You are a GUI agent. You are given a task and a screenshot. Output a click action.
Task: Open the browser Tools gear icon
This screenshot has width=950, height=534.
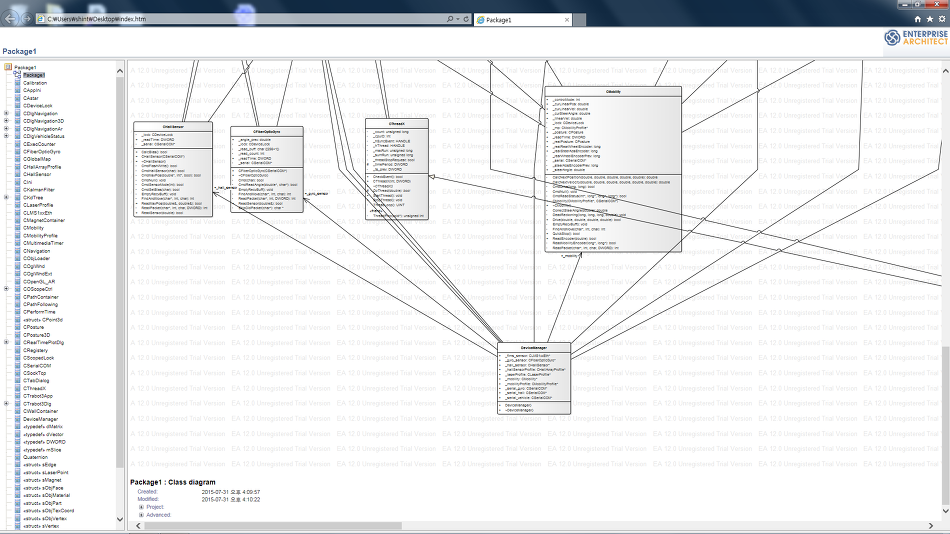coord(942,19)
